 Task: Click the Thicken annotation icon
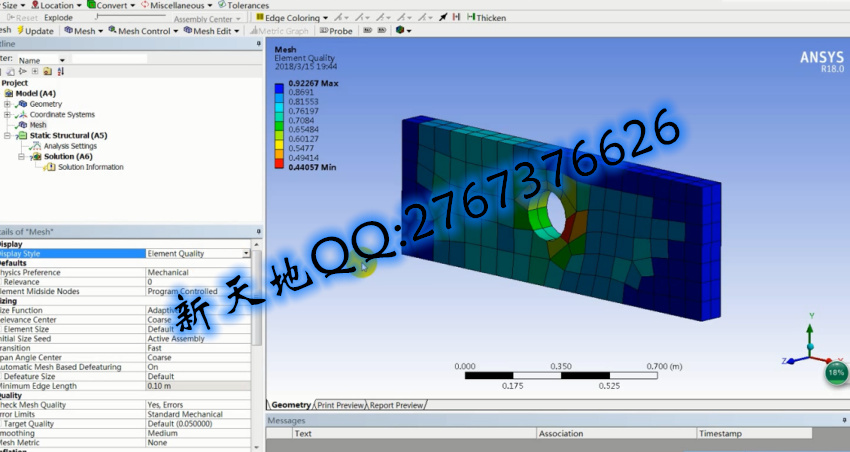pos(470,18)
